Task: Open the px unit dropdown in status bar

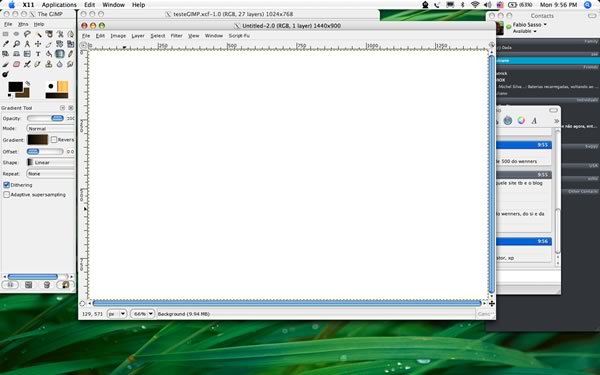Action: [117, 314]
